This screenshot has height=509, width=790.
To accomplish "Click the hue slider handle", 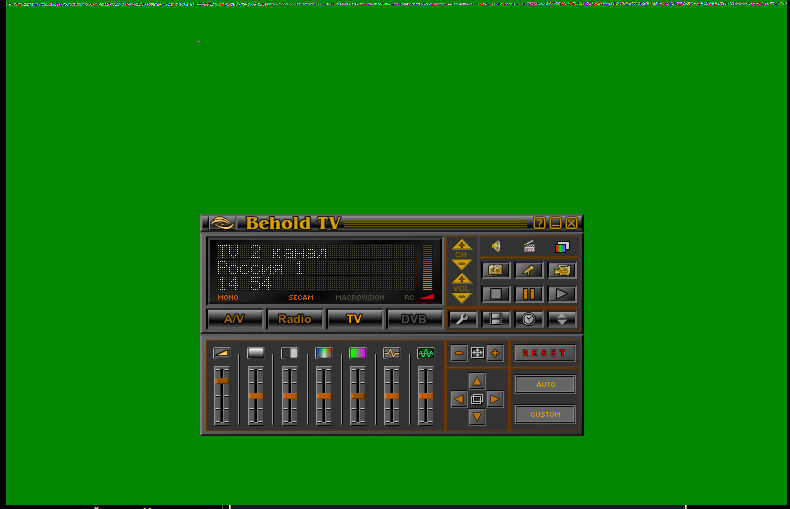I will coord(358,396).
